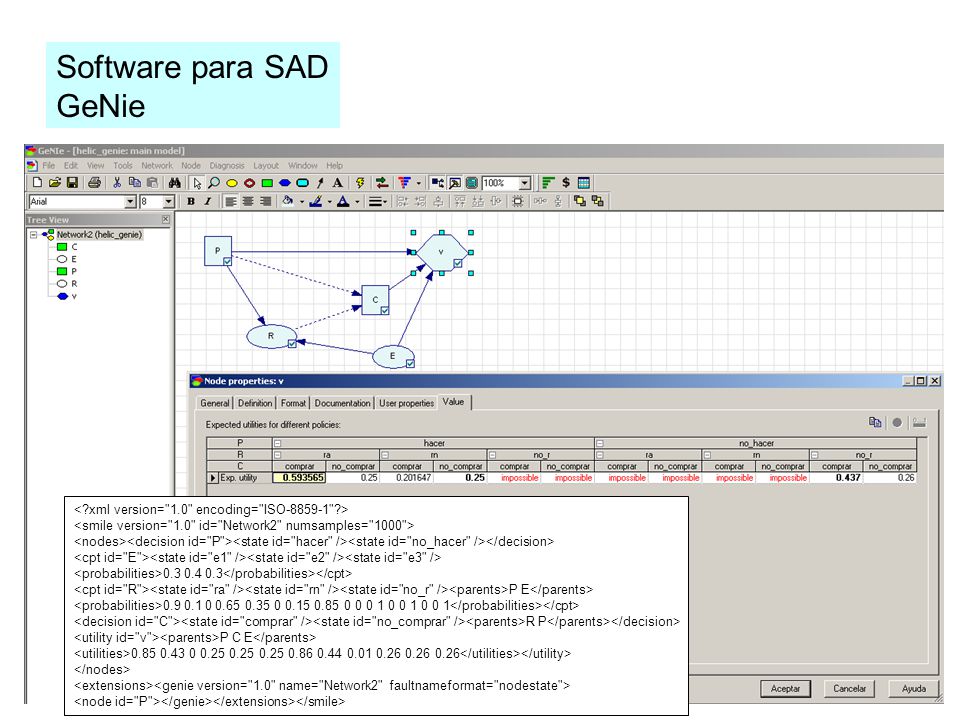Viewport: 960px width, 720px height.
Task: Open the fill color dropdown arrow
Action: [x=302, y=201]
